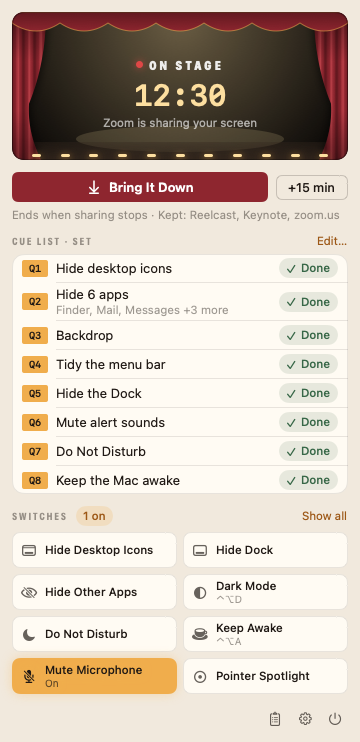Click the Done status for Backdrop
This screenshot has height=742, width=360.
[x=308, y=335]
